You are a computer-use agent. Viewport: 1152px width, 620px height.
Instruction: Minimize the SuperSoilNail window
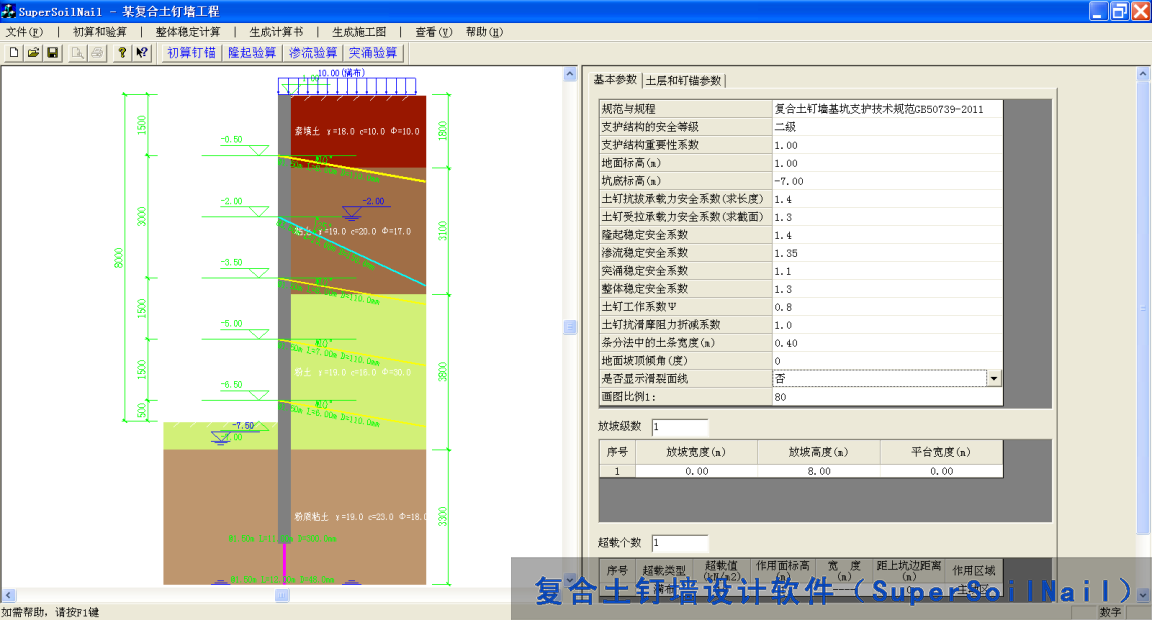point(1098,11)
